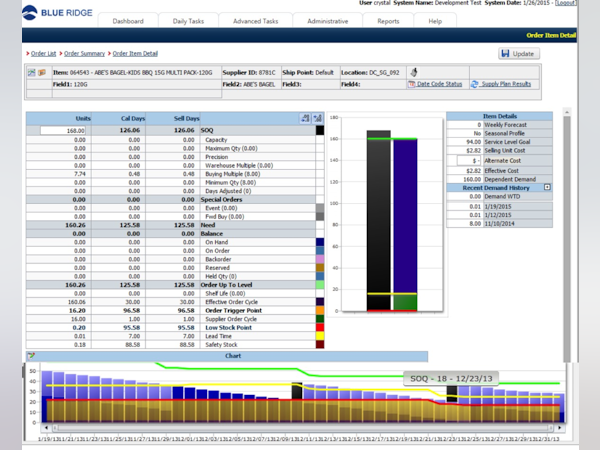Image resolution: width=600 pixels, height=450 pixels.
Task: Click the orange item box icon
Action: [42, 72]
